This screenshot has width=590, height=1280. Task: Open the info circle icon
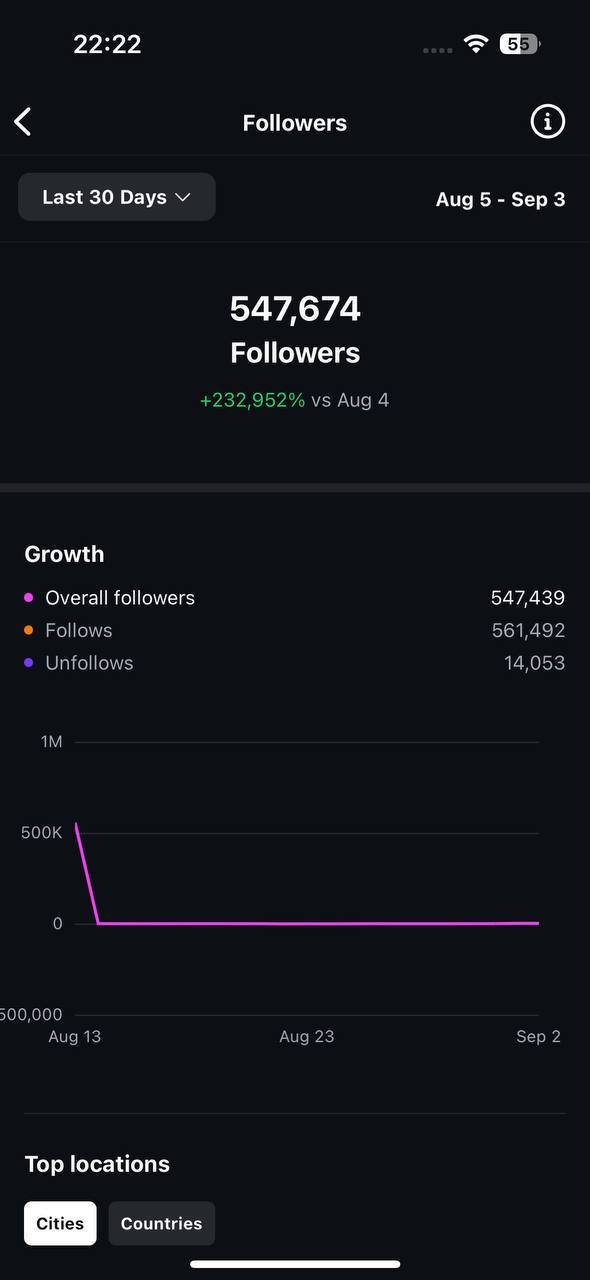pyautogui.click(x=547, y=122)
